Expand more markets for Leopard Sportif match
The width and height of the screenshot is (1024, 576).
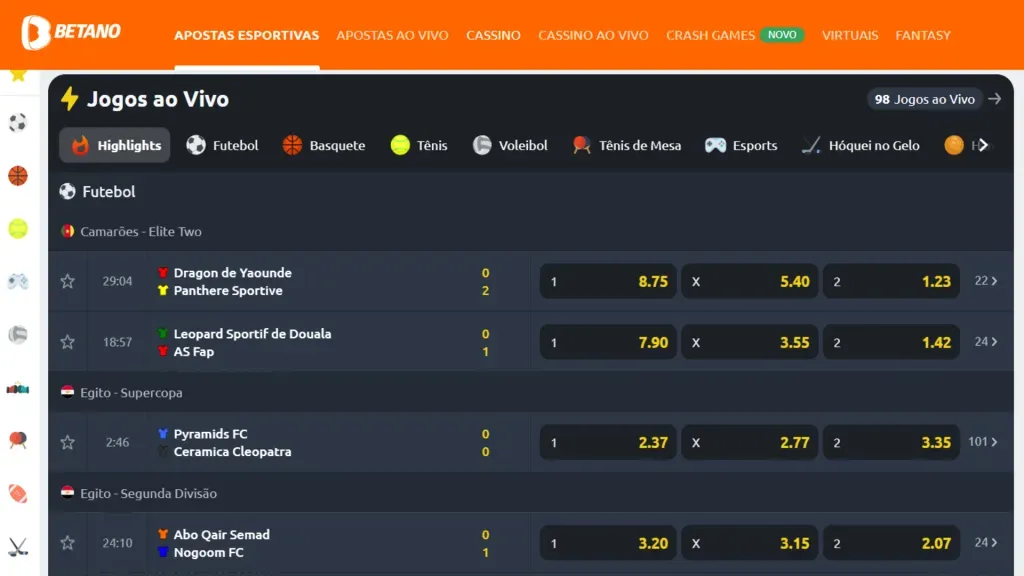point(984,341)
